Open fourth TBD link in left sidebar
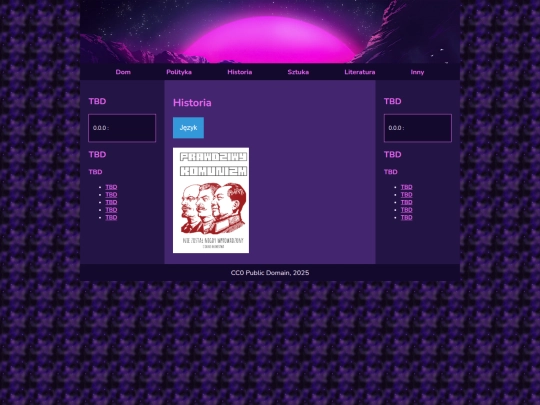This screenshot has width=540, height=405. tap(111, 210)
